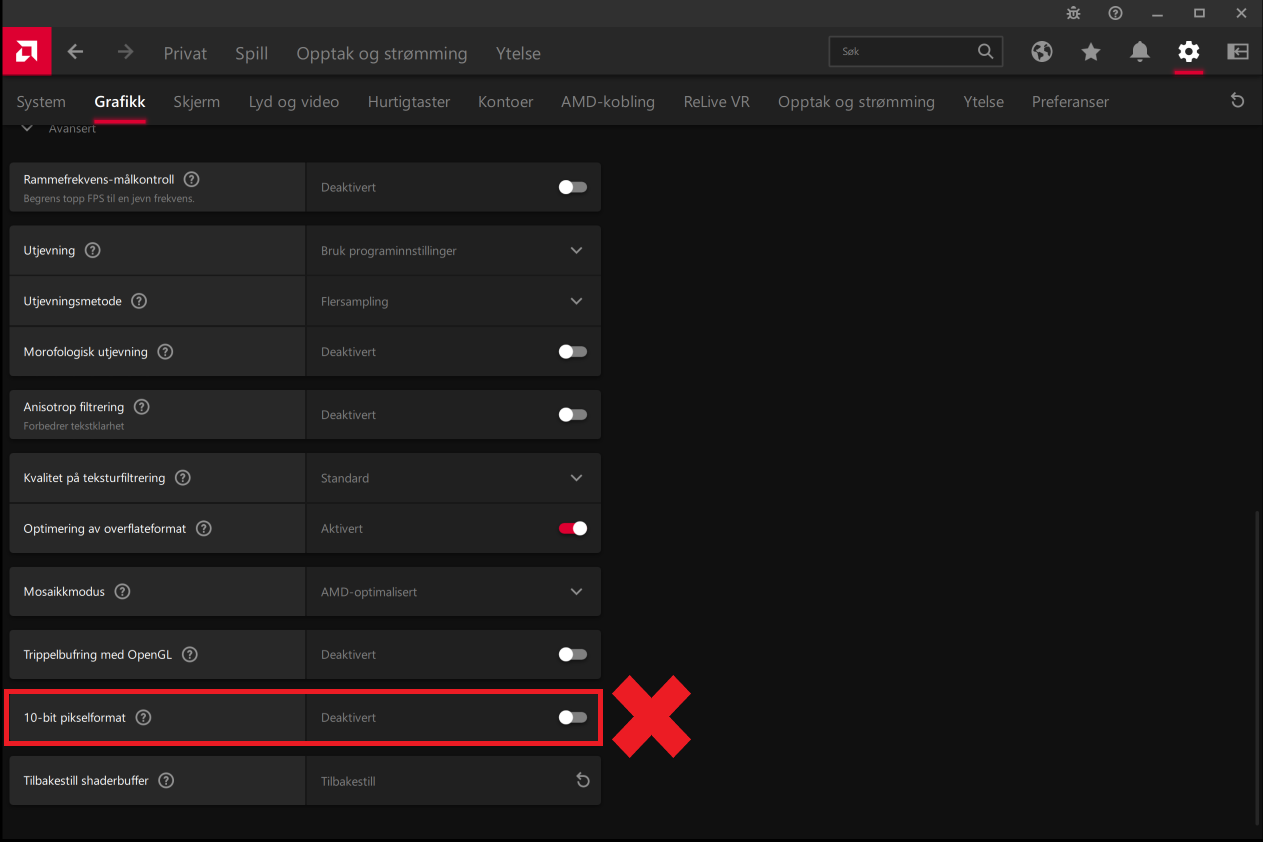Go back with the left arrow
Image resolution: width=1263 pixels, height=842 pixels.
click(76, 52)
